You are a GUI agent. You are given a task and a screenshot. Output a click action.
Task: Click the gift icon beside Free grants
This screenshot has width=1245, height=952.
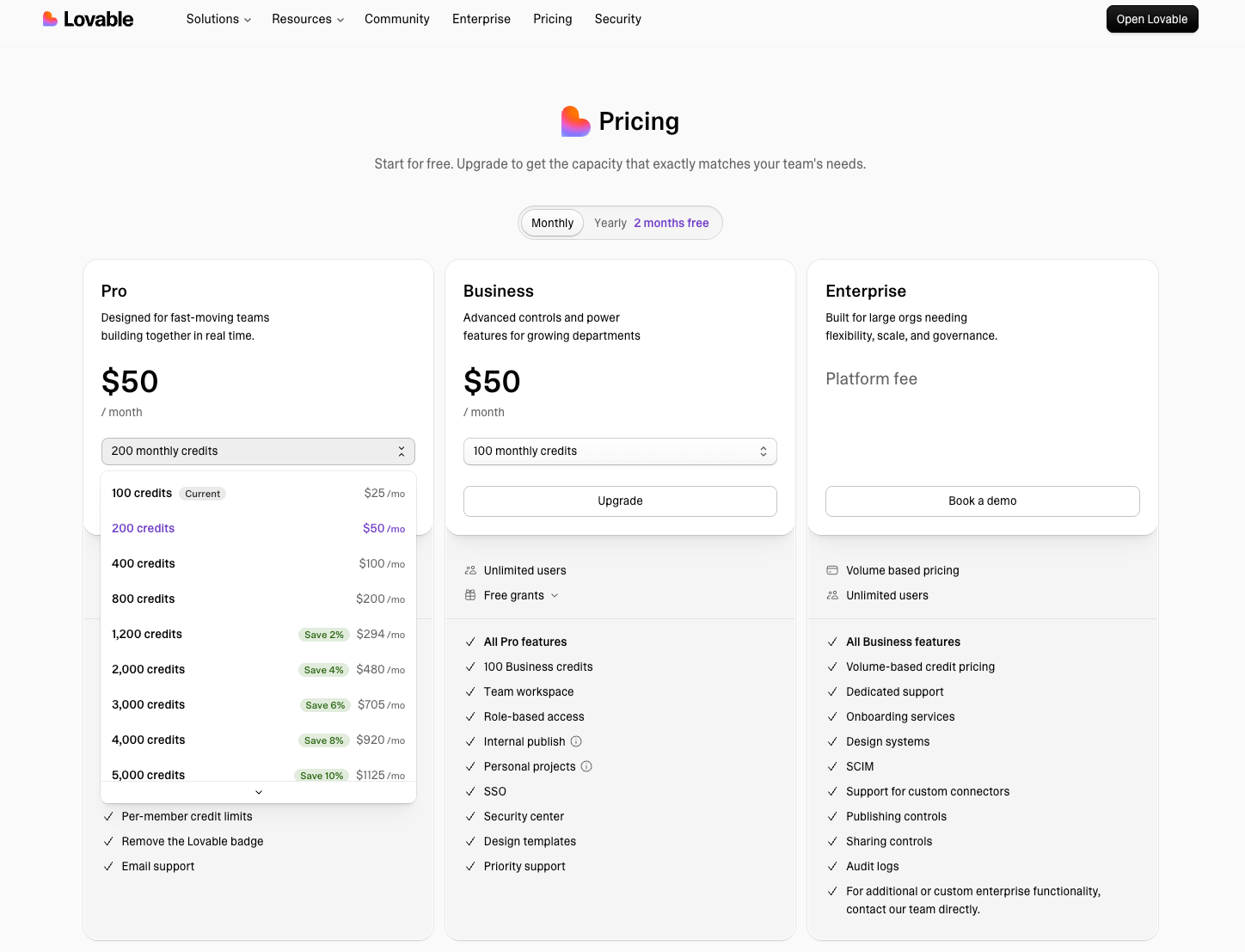pos(470,595)
